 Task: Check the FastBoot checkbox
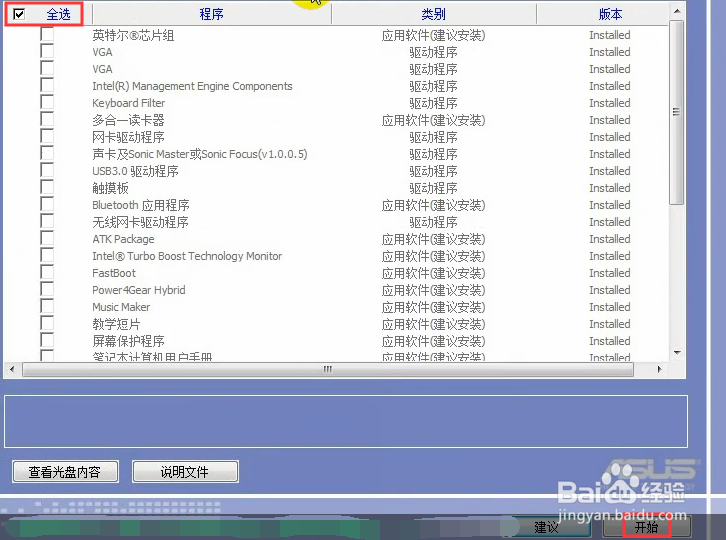point(47,272)
